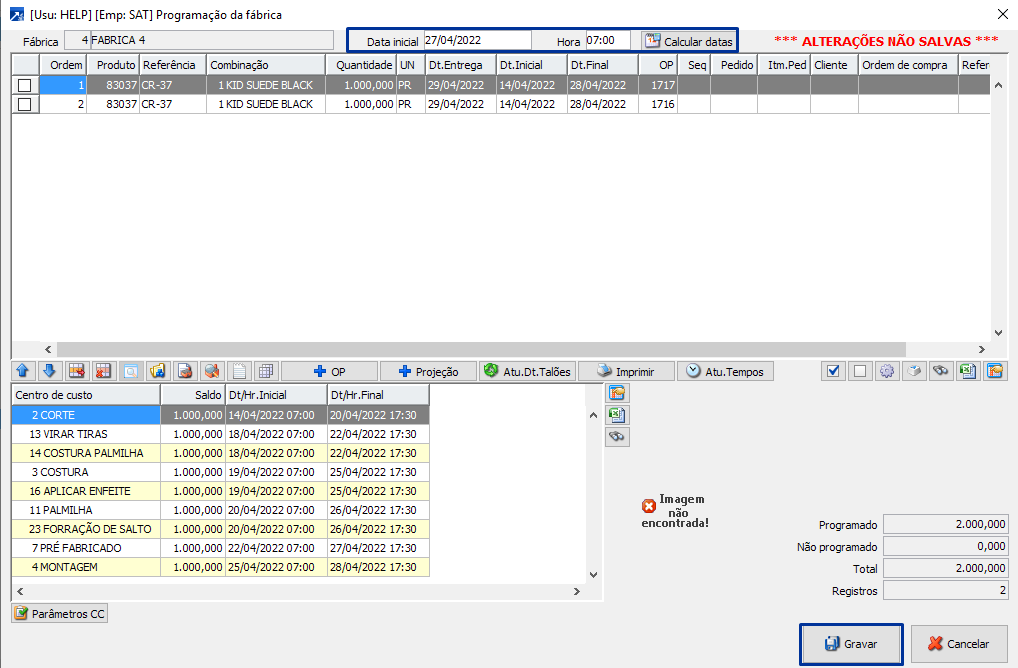This screenshot has width=1018, height=668.
Task: Click Excel export icon beside cost center list
Action: point(617,415)
